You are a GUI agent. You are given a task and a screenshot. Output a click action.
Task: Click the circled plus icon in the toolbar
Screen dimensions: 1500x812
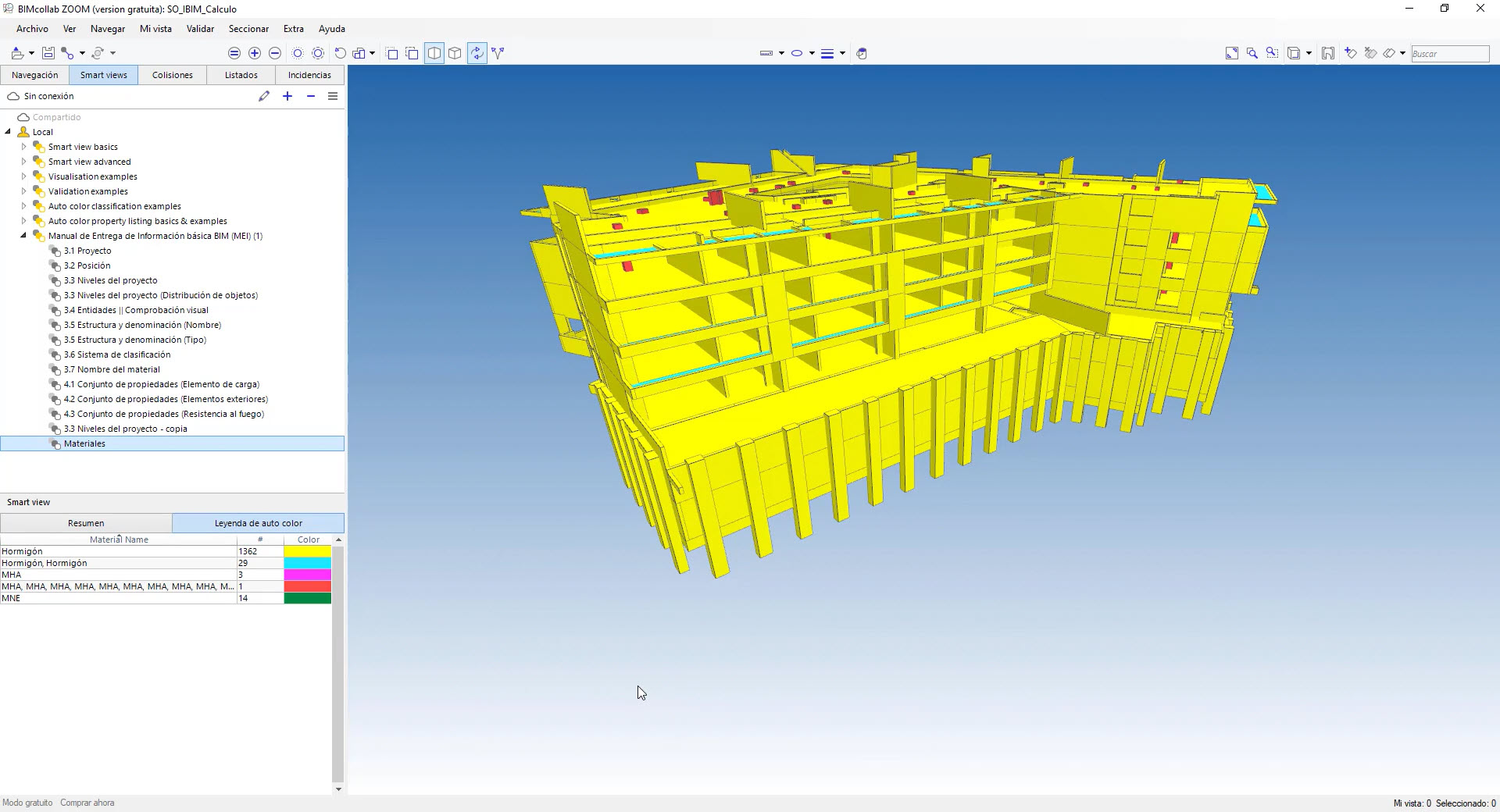point(255,53)
